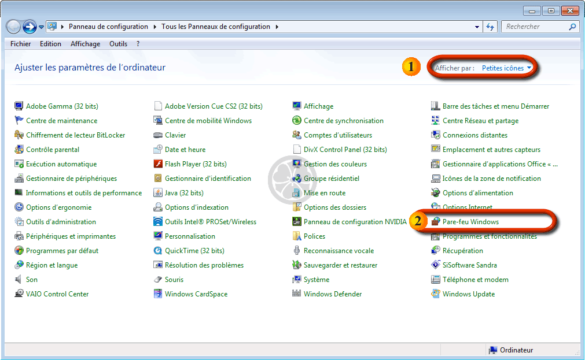Open the Fichier menu
Viewport: 585px width, 360px height.
(x=21, y=44)
